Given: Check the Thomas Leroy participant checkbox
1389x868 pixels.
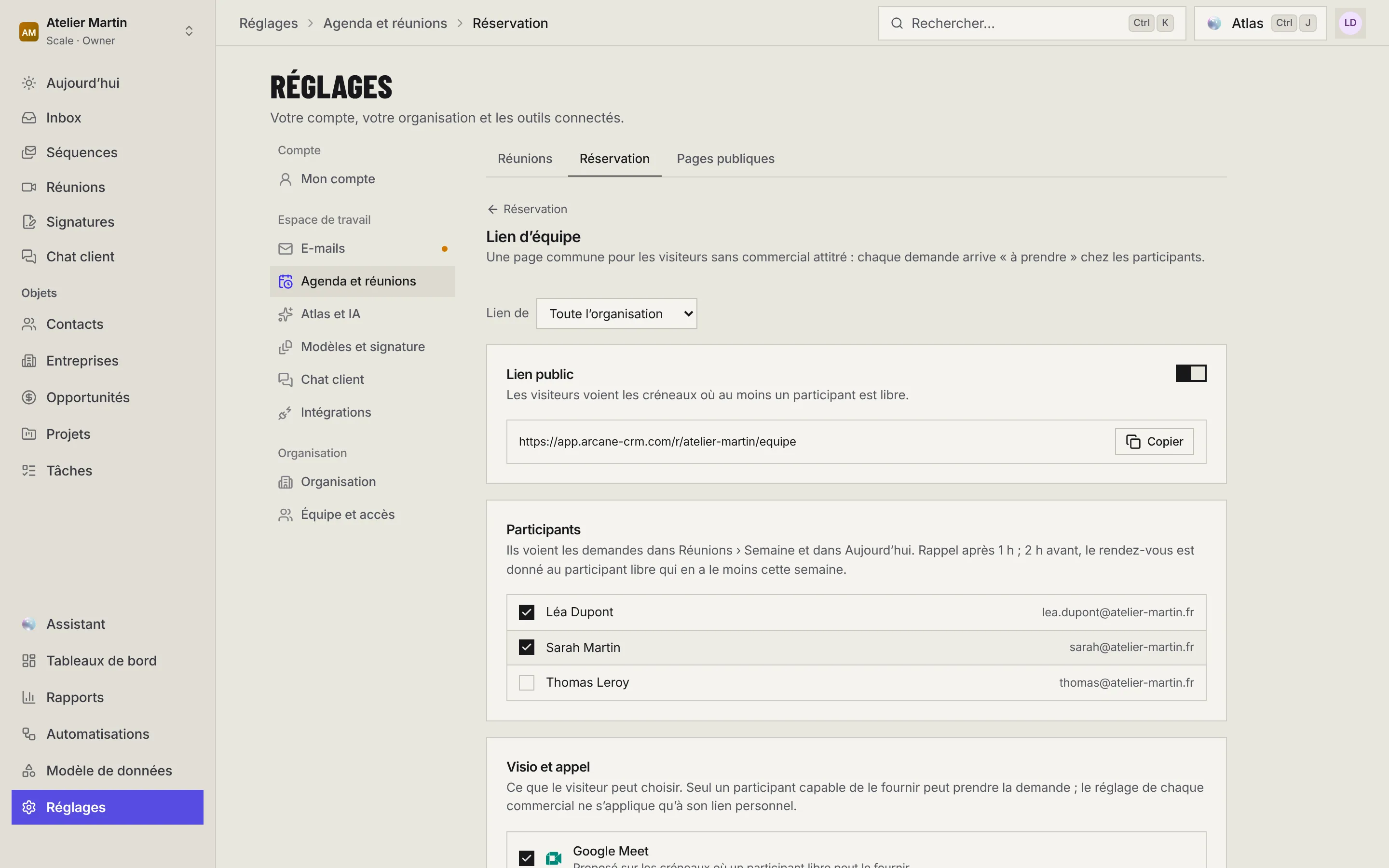Looking at the screenshot, I should pos(526,682).
